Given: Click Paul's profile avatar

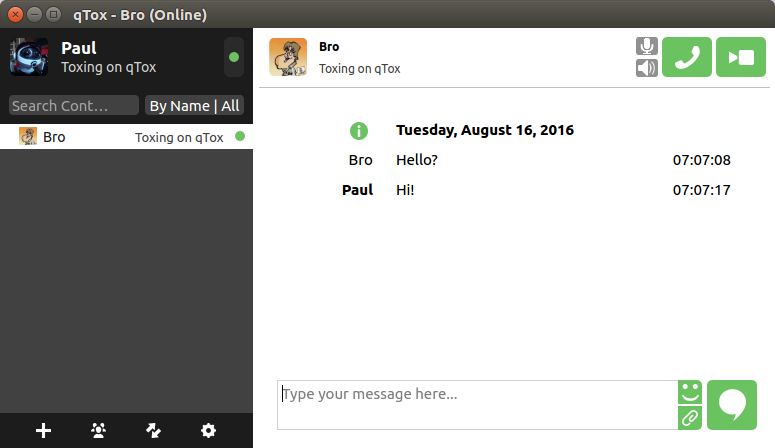Looking at the screenshot, I should (x=29, y=57).
